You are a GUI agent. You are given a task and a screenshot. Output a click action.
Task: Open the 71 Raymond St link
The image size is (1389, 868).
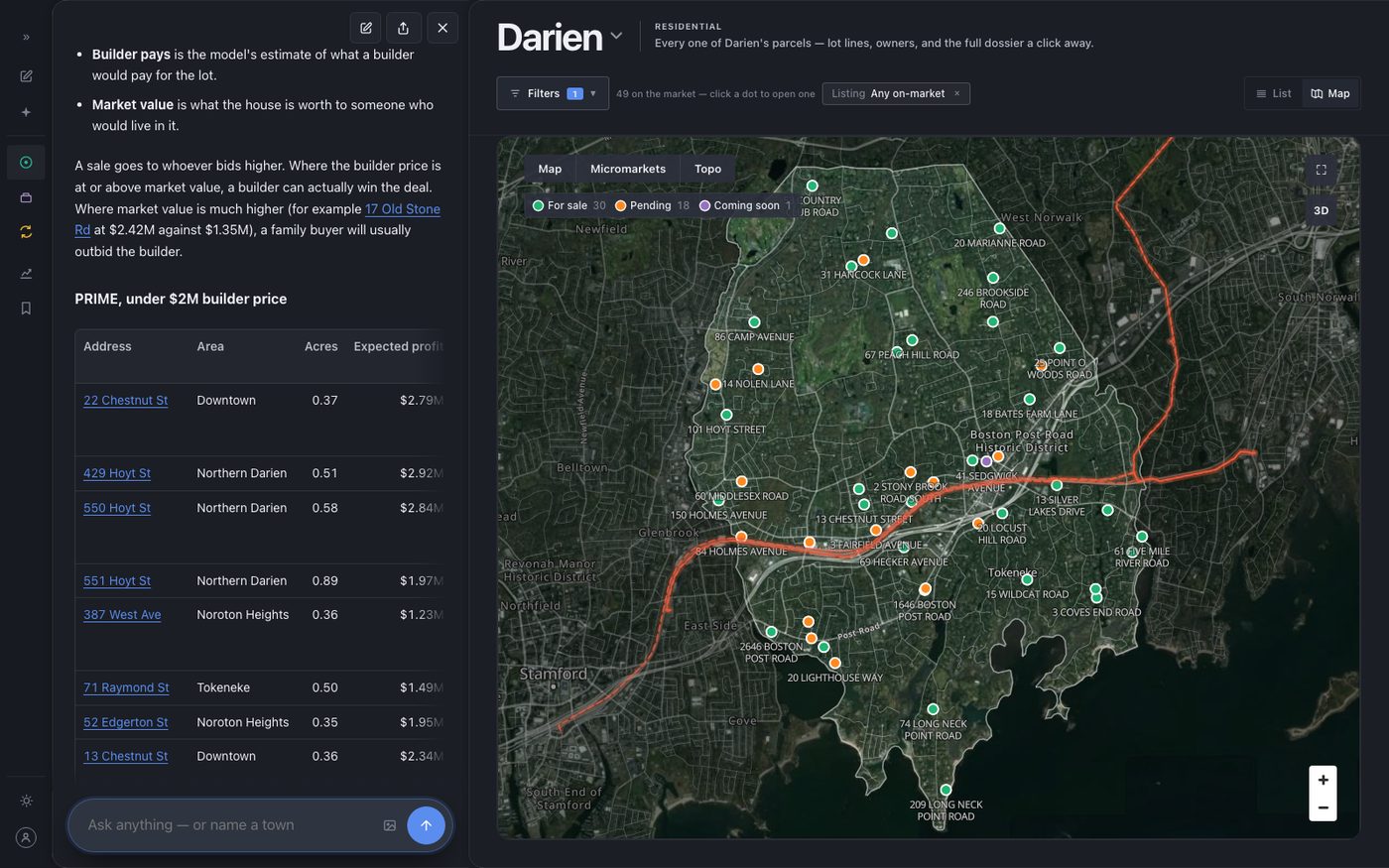pos(126,687)
